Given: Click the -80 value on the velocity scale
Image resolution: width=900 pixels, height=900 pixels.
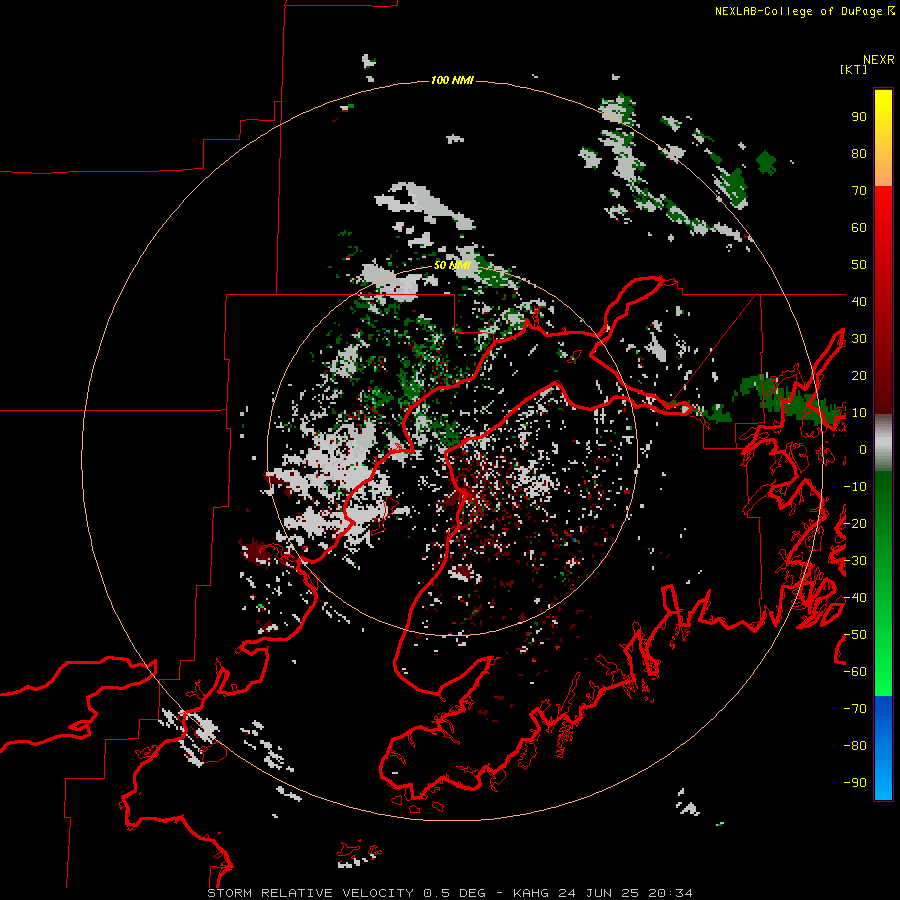Looking at the screenshot, I should coord(855,746).
